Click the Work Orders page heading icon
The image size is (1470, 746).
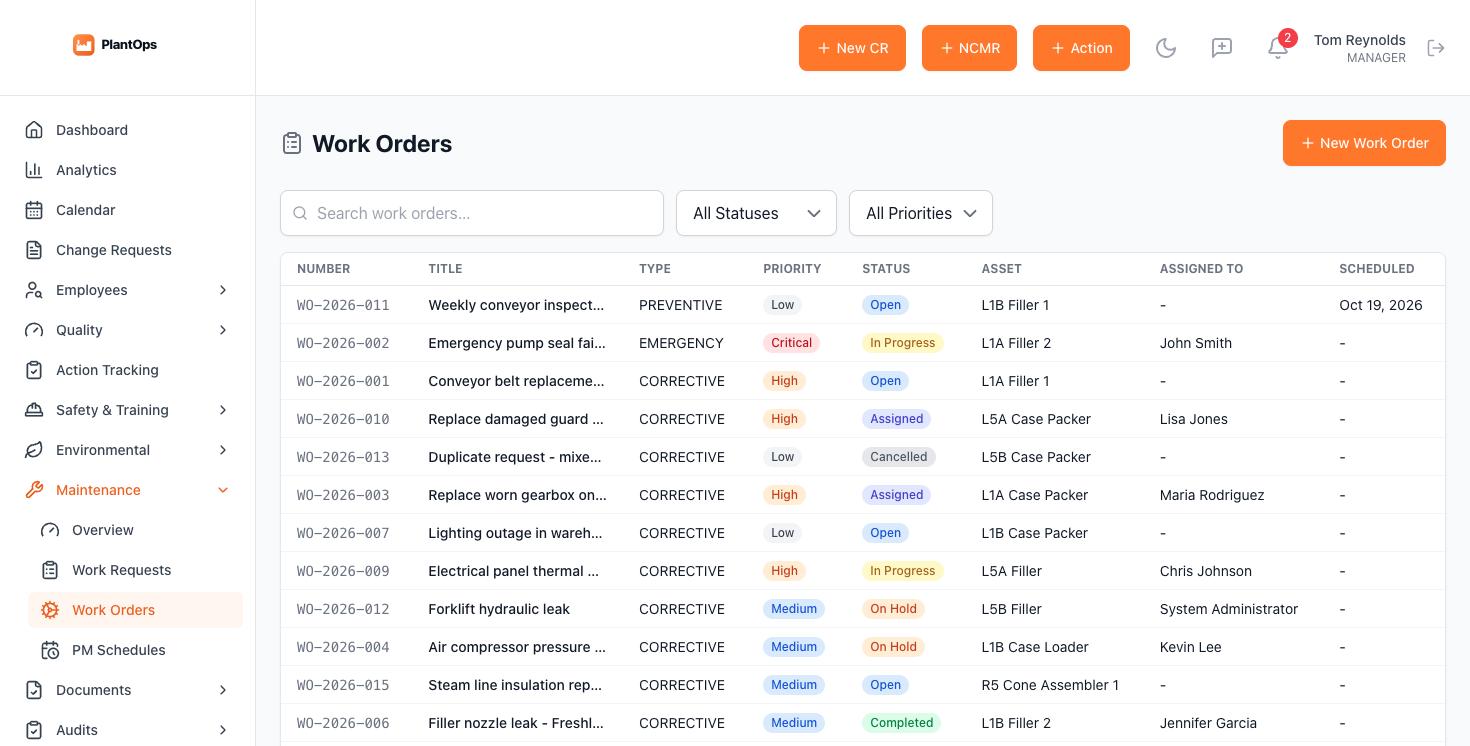[292, 144]
